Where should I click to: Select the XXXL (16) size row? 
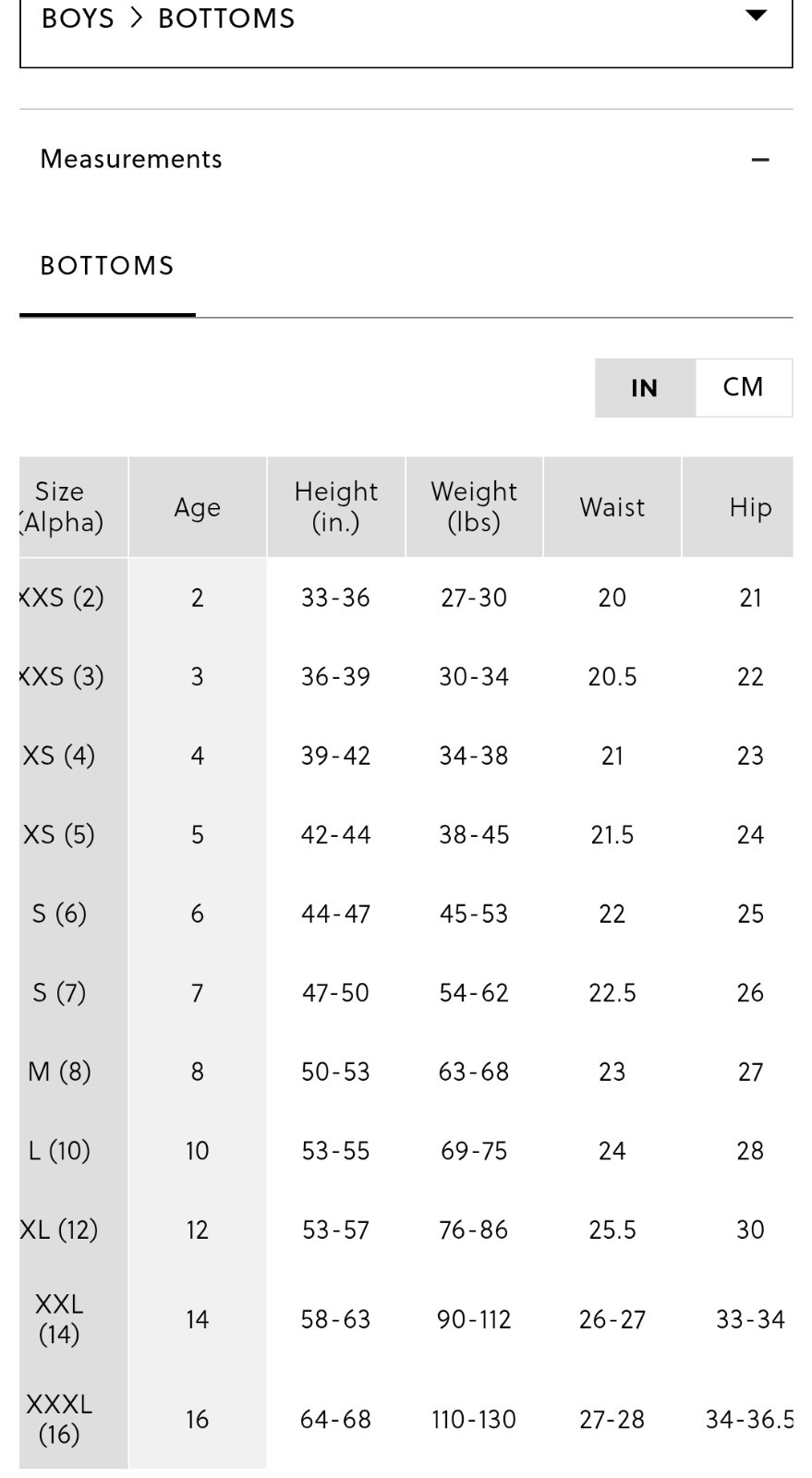coord(406,1419)
